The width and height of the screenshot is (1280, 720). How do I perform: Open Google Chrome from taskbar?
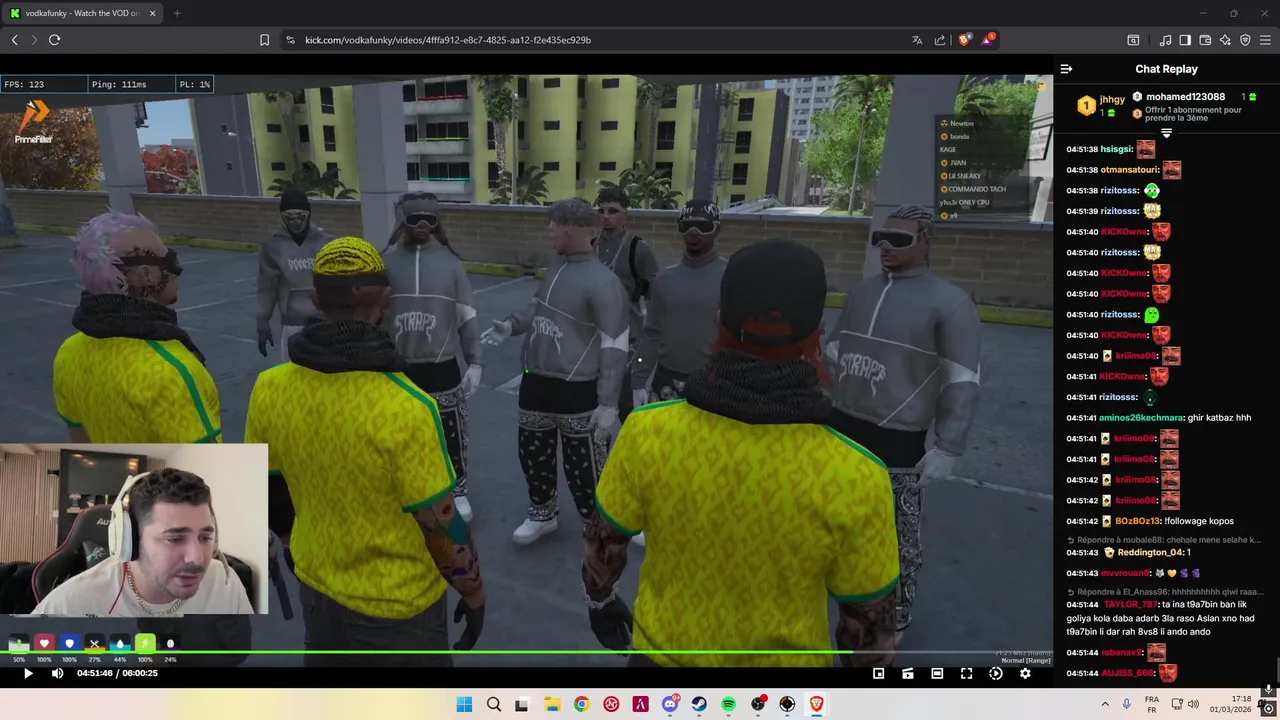581,704
